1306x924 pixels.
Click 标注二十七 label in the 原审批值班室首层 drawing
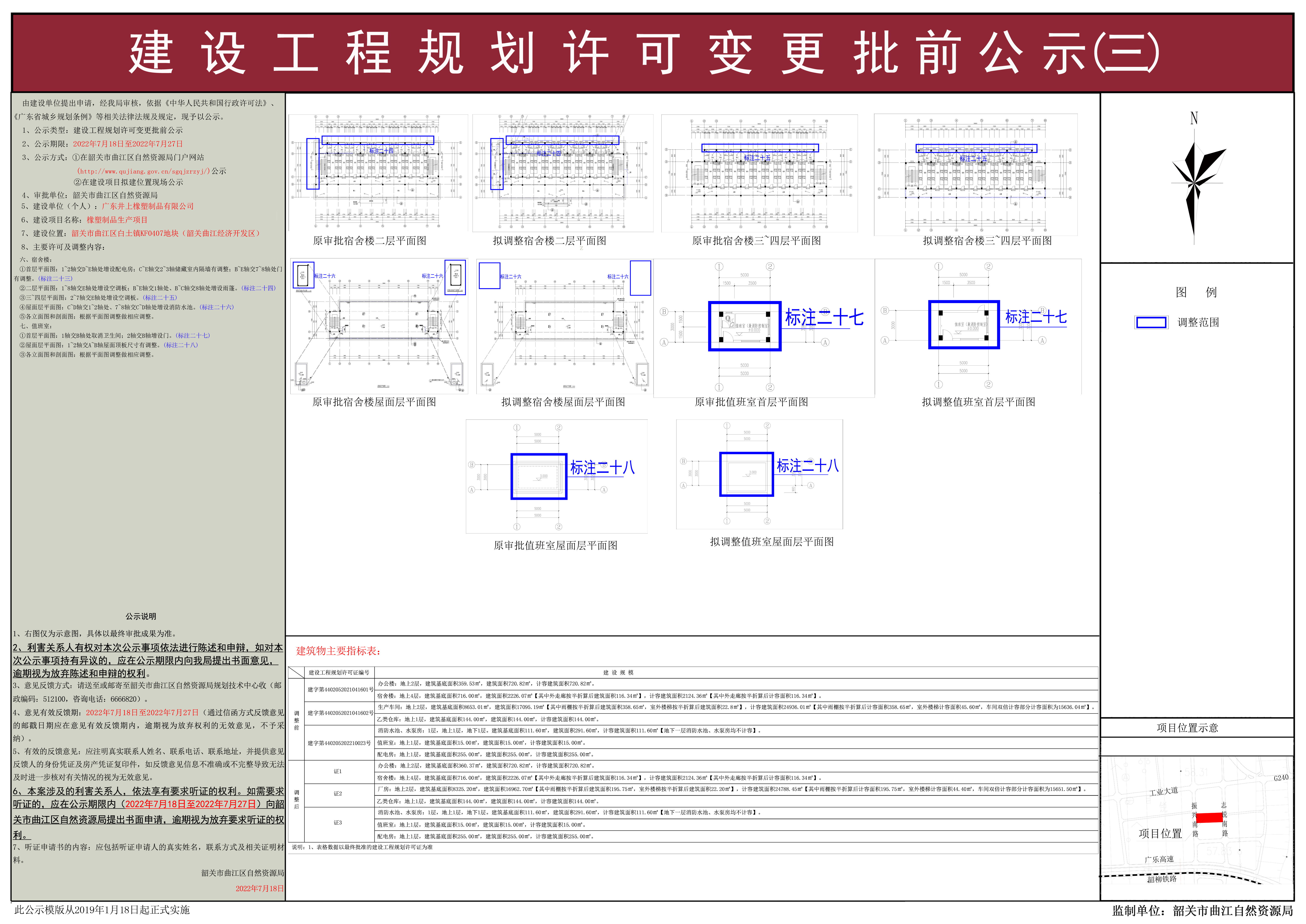[x=824, y=317]
